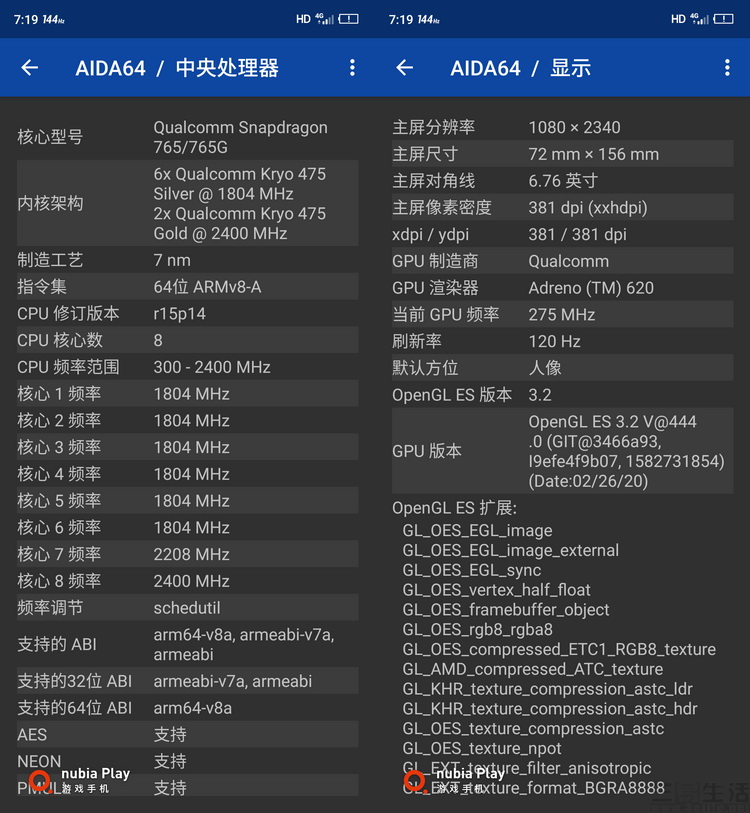The height and width of the screenshot is (813, 750).
Task: Select the GPU 渲染器 Adreno row
Action: click(x=563, y=288)
